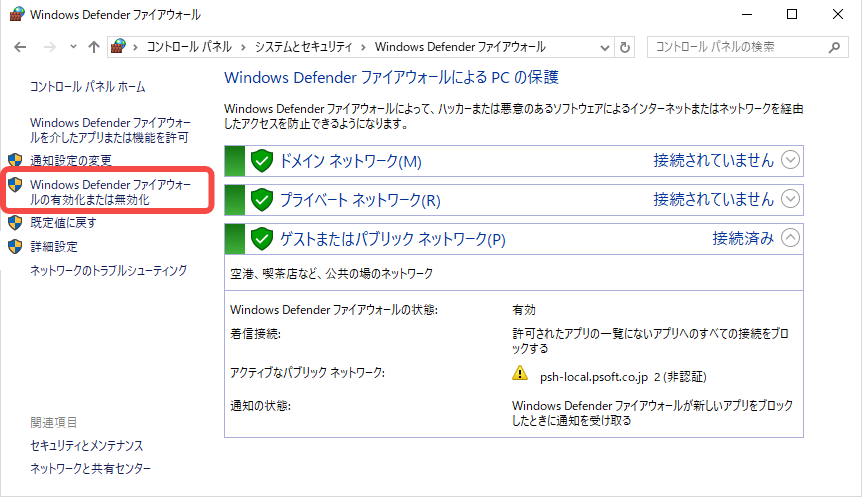Open コントロール パネル ホーム link
The width and height of the screenshot is (864, 499).
pyautogui.click(x=88, y=87)
